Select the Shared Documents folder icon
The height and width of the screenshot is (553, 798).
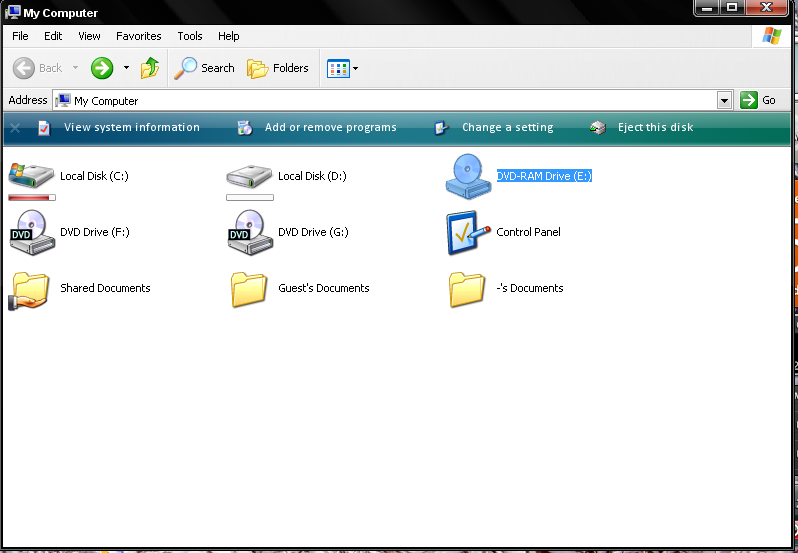pyautogui.click(x=31, y=289)
